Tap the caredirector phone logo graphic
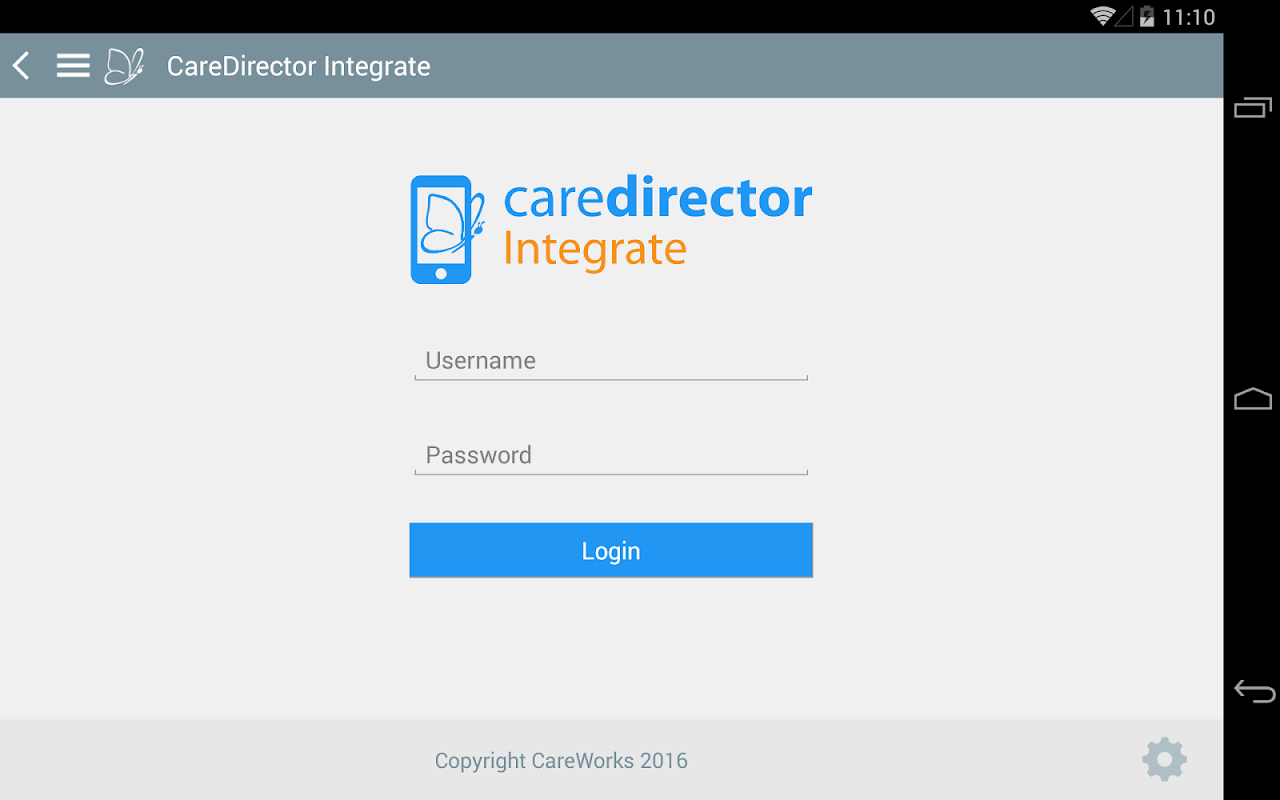This screenshot has height=800, width=1280. point(447,229)
